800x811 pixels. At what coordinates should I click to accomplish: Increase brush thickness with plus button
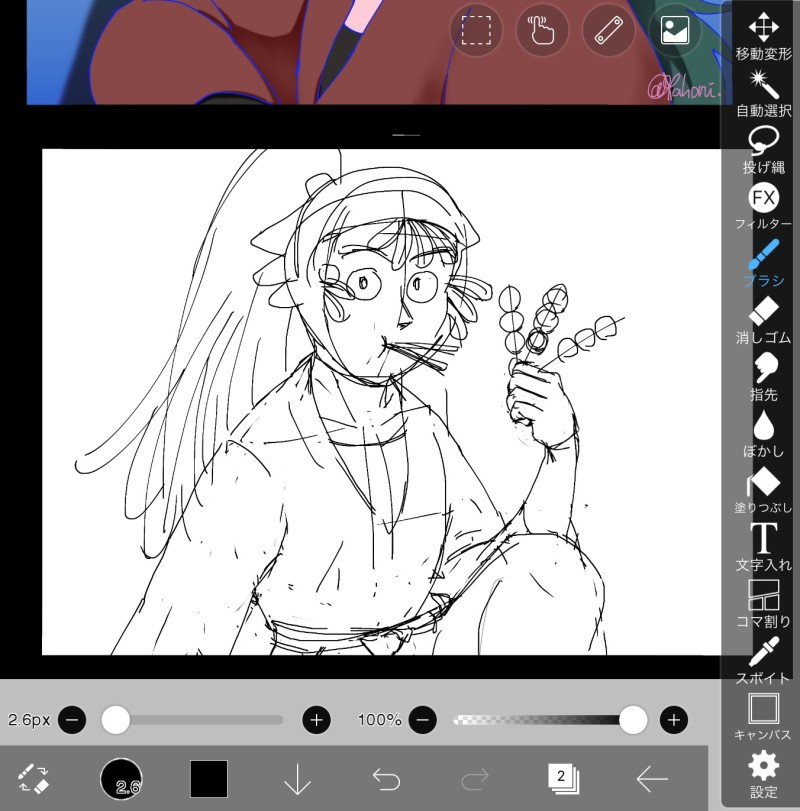[x=316, y=719]
